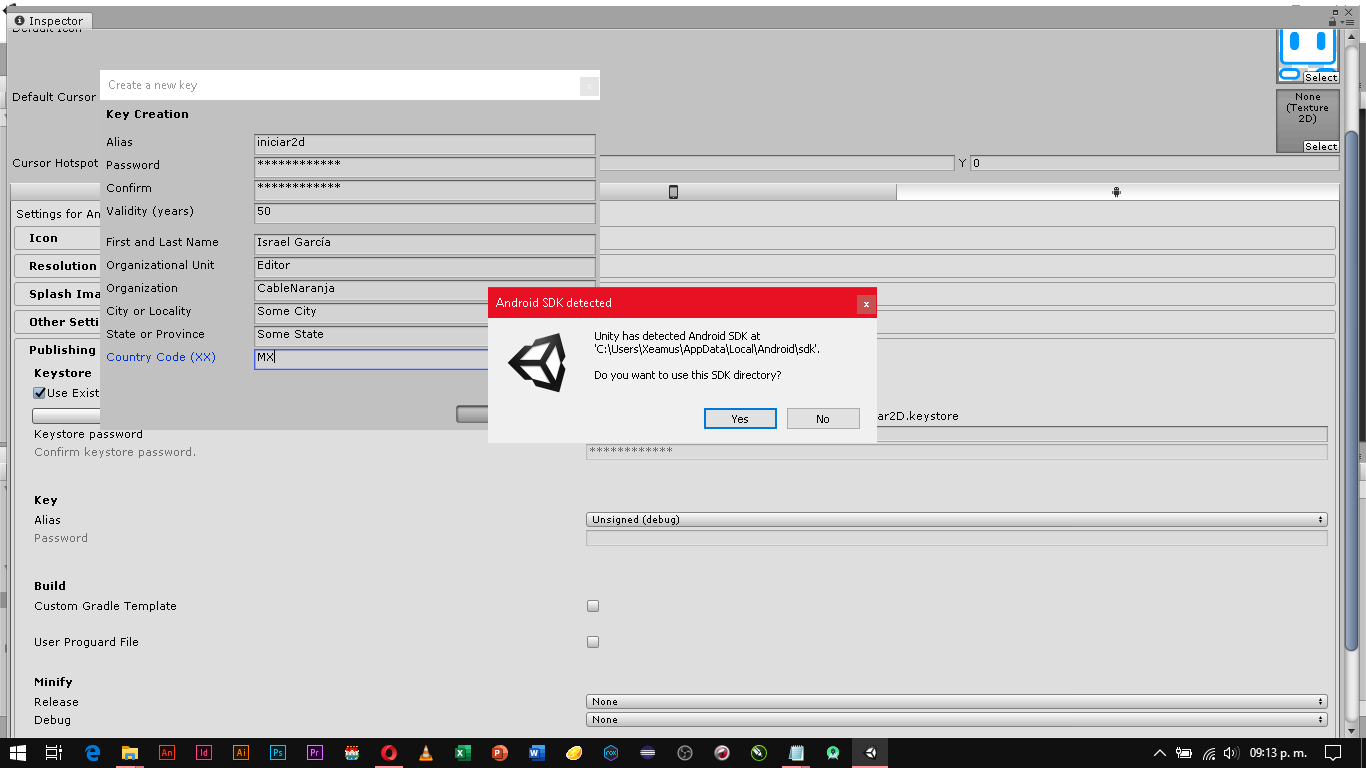Open the Minify Release dropdown
The width and height of the screenshot is (1366, 768).
(x=955, y=701)
